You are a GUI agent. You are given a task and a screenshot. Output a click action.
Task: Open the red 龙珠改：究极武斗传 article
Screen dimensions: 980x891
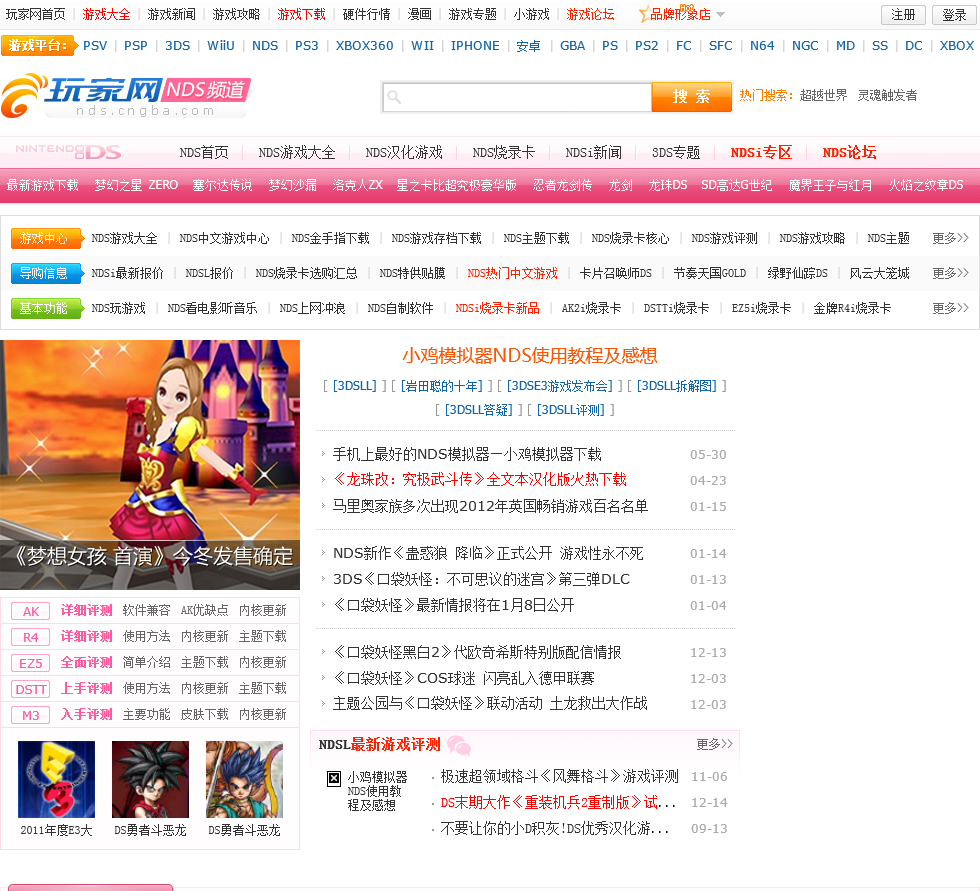click(x=479, y=480)
